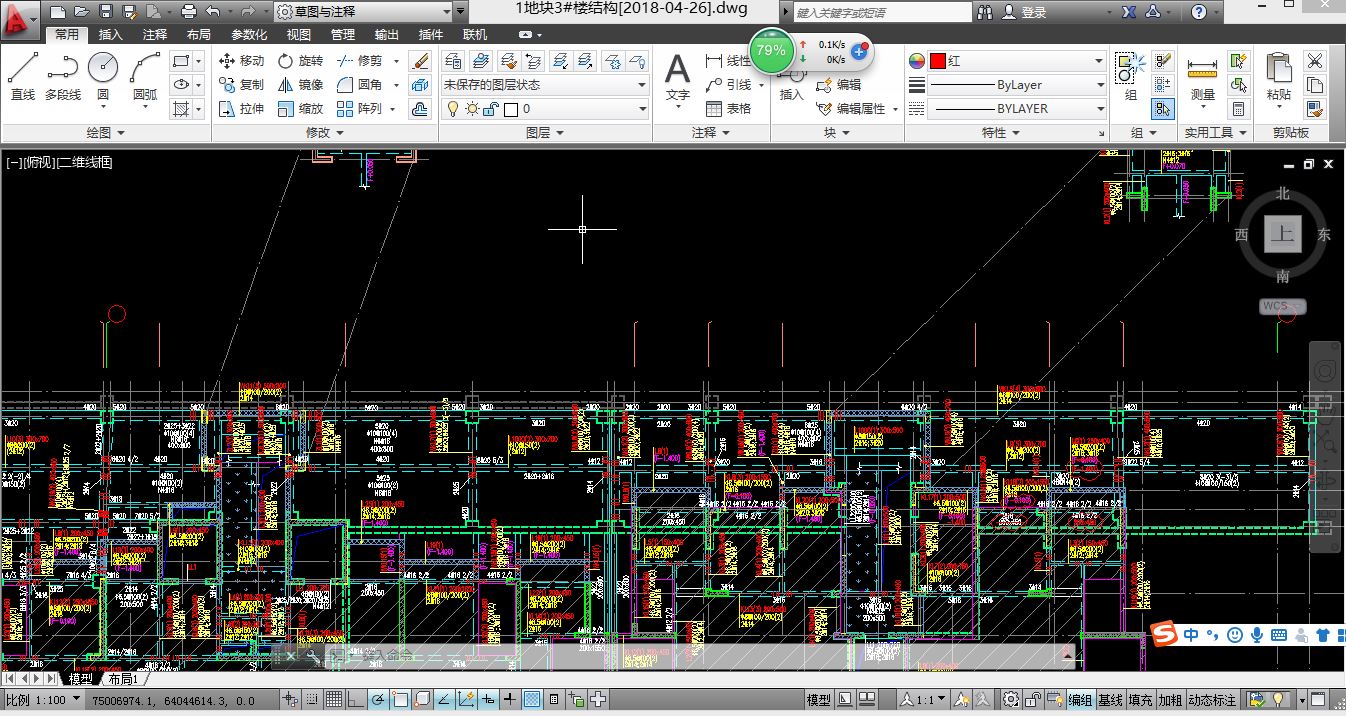Screen dimensions: 1346x716
Task: Switch to the 参数化 ribbon tab
Action: (x=249, y=34)
